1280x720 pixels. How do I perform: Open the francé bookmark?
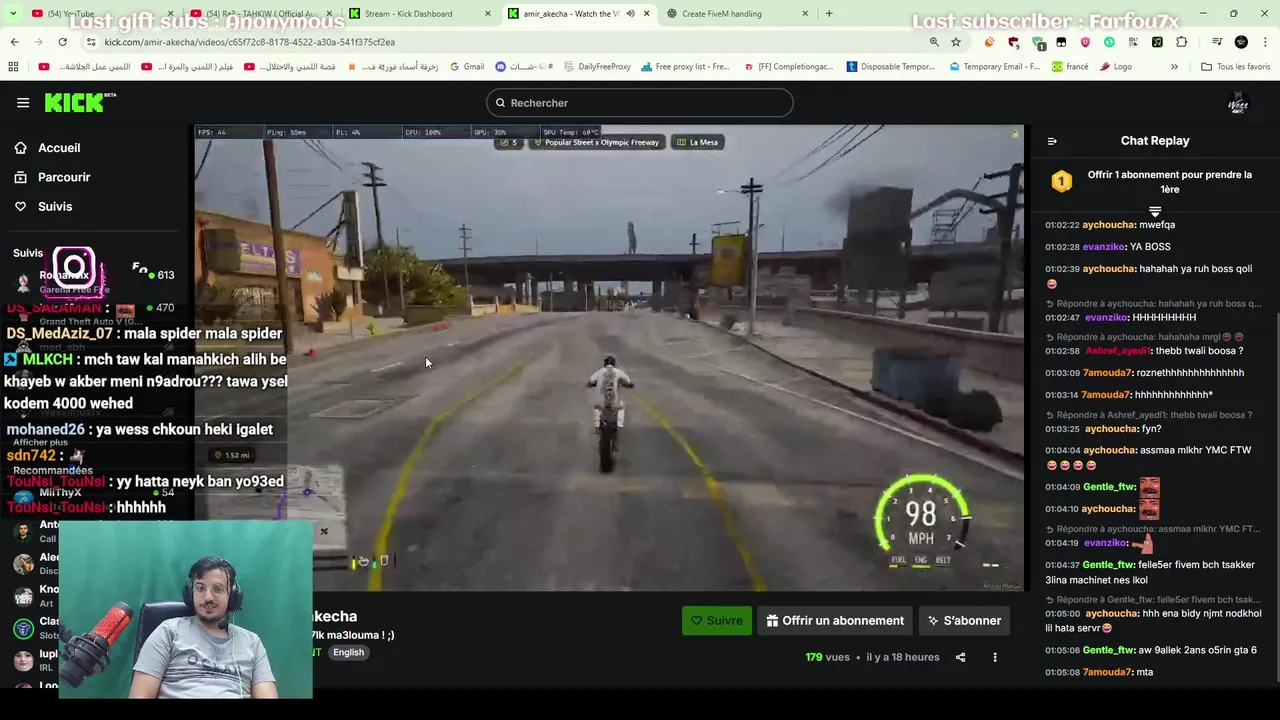[1071, 67]
